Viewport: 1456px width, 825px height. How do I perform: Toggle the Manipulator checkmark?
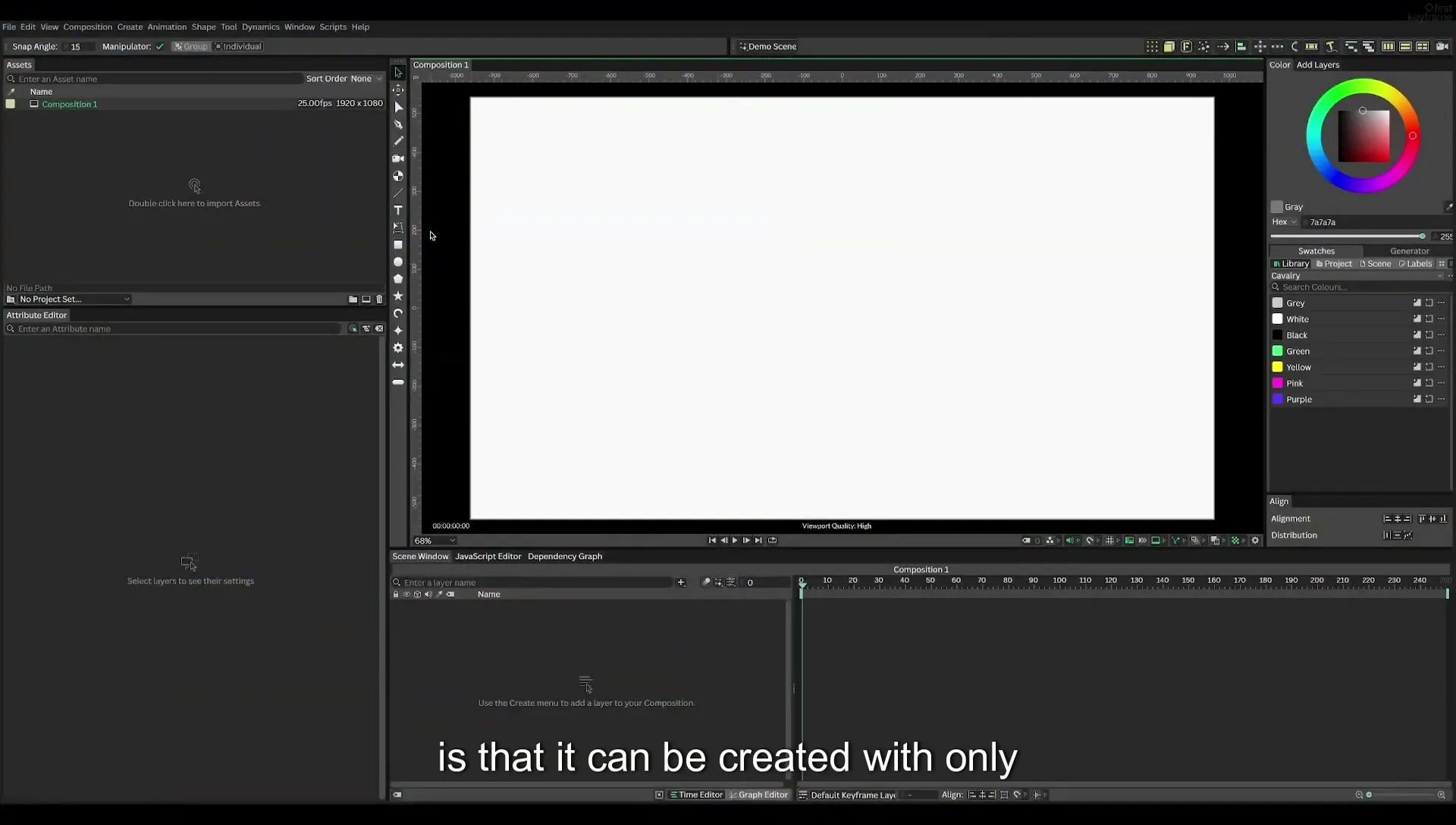160,46
